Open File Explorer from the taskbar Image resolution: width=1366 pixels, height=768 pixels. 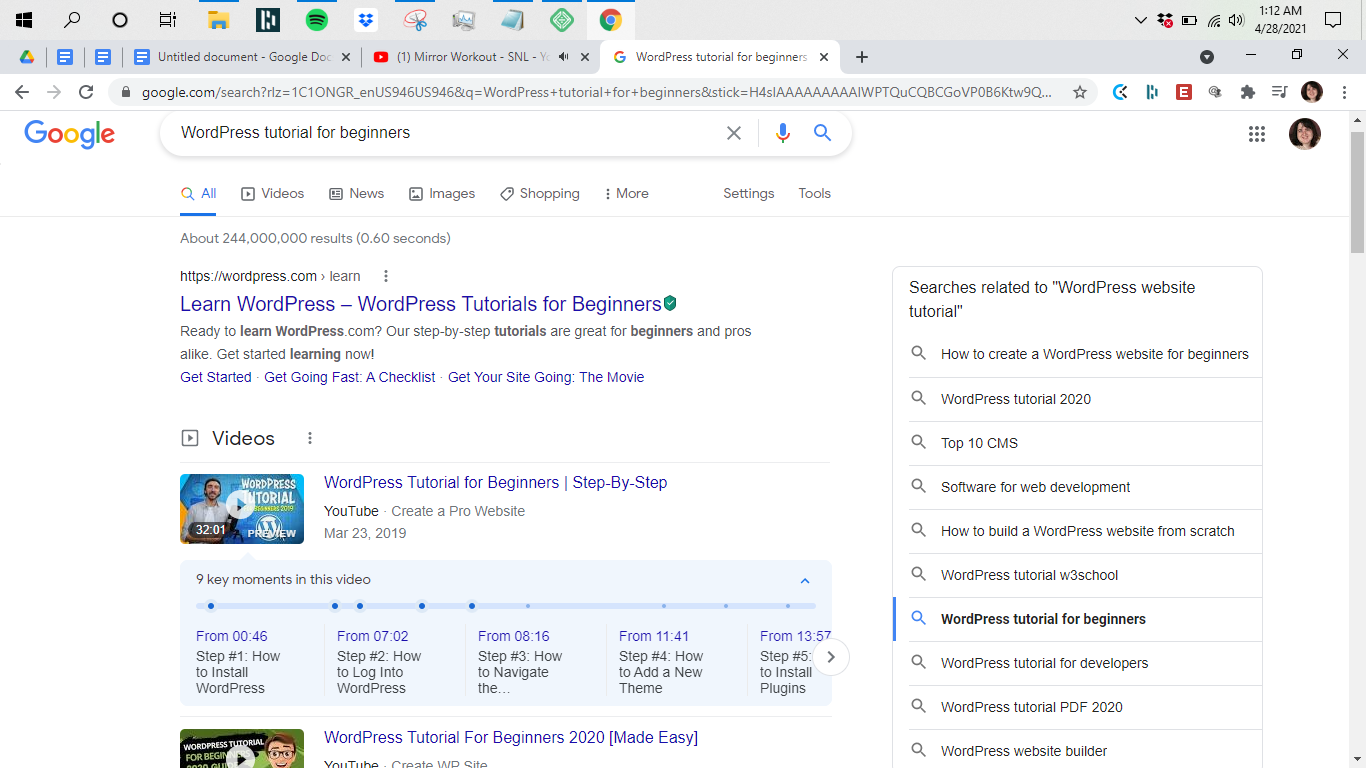click(218, 20)
